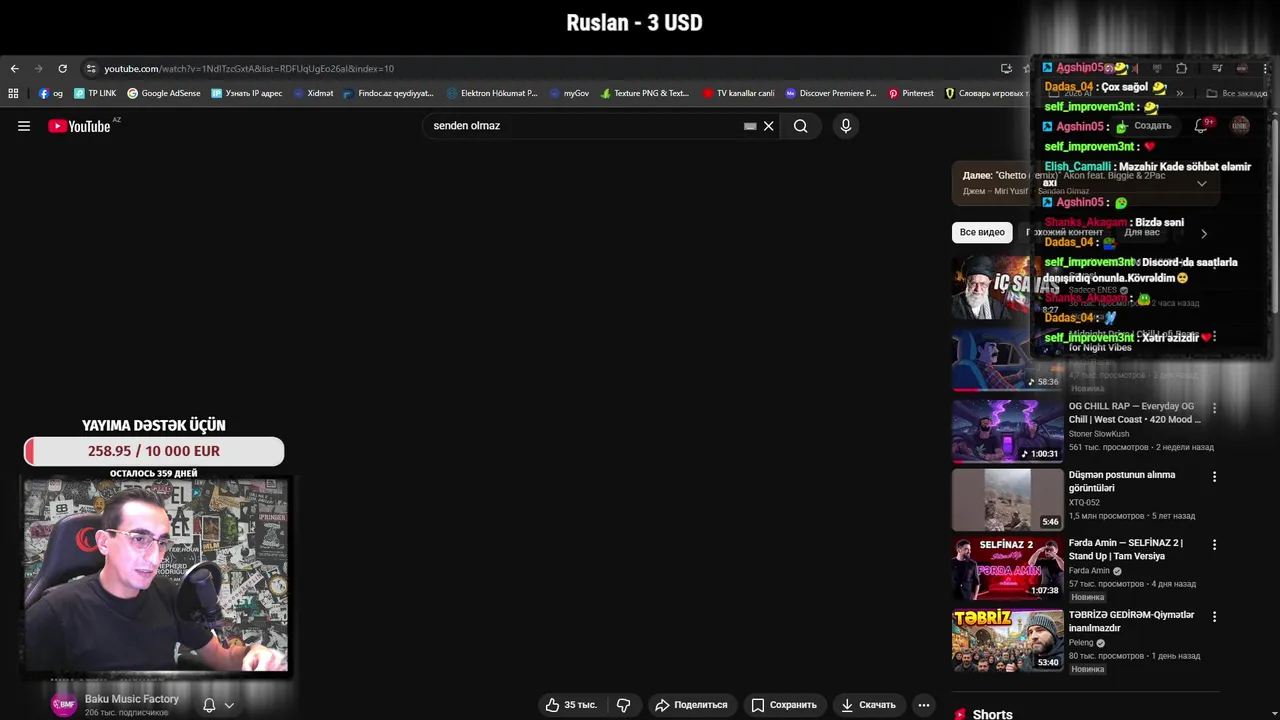Open three-dot menu for Düşmən postunun video
The image size is (1280, 720).
1215,477
